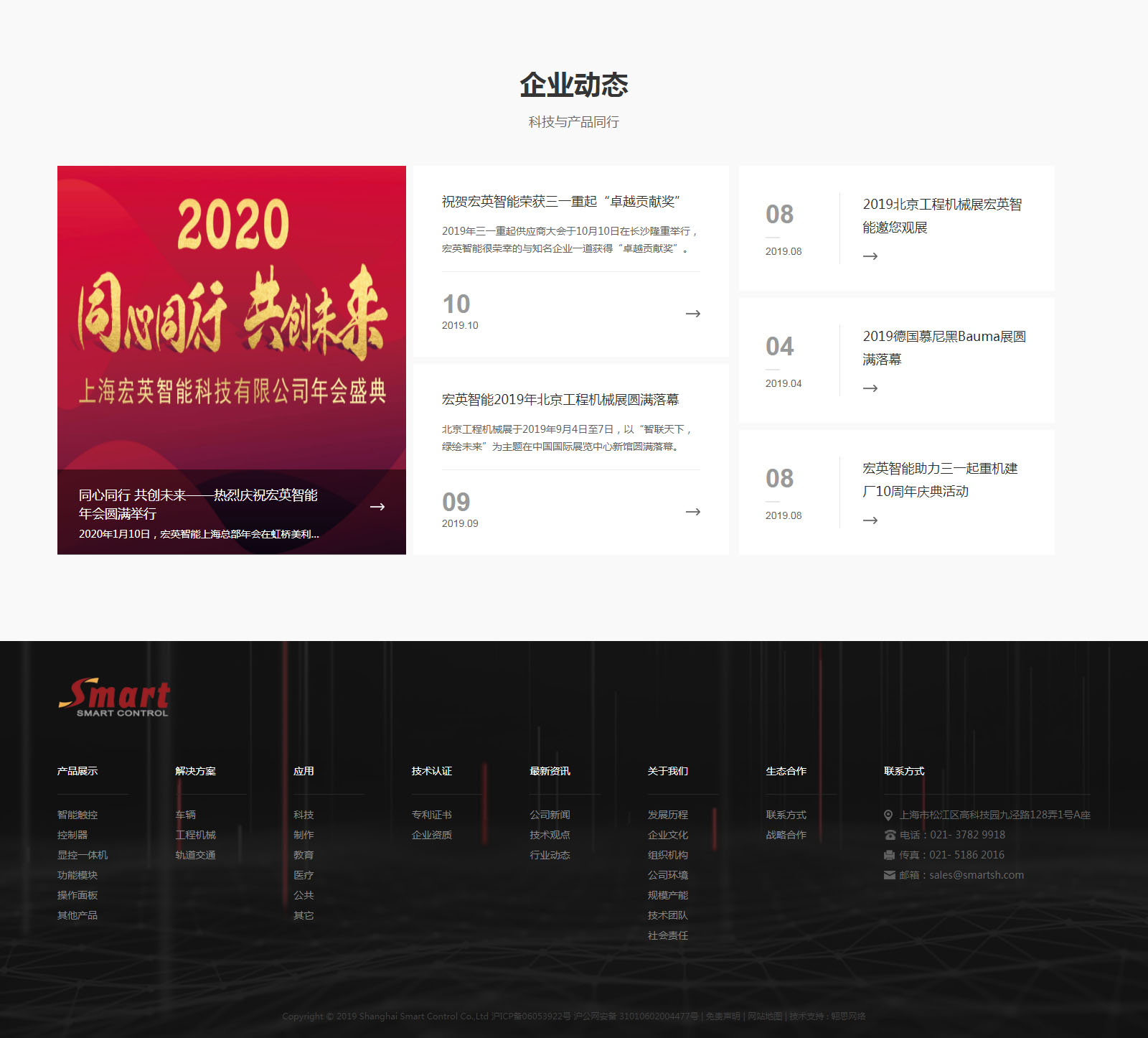Click the 联系方式 heading above the address
Image resolution: width=1148 pixels, height=1038 pixels.
904,771
